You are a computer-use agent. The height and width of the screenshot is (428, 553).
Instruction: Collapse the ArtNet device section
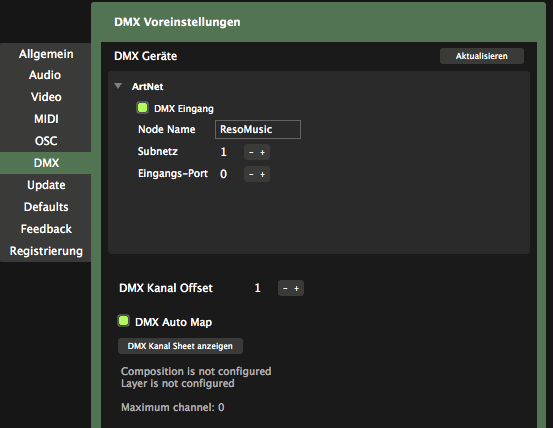118,86
